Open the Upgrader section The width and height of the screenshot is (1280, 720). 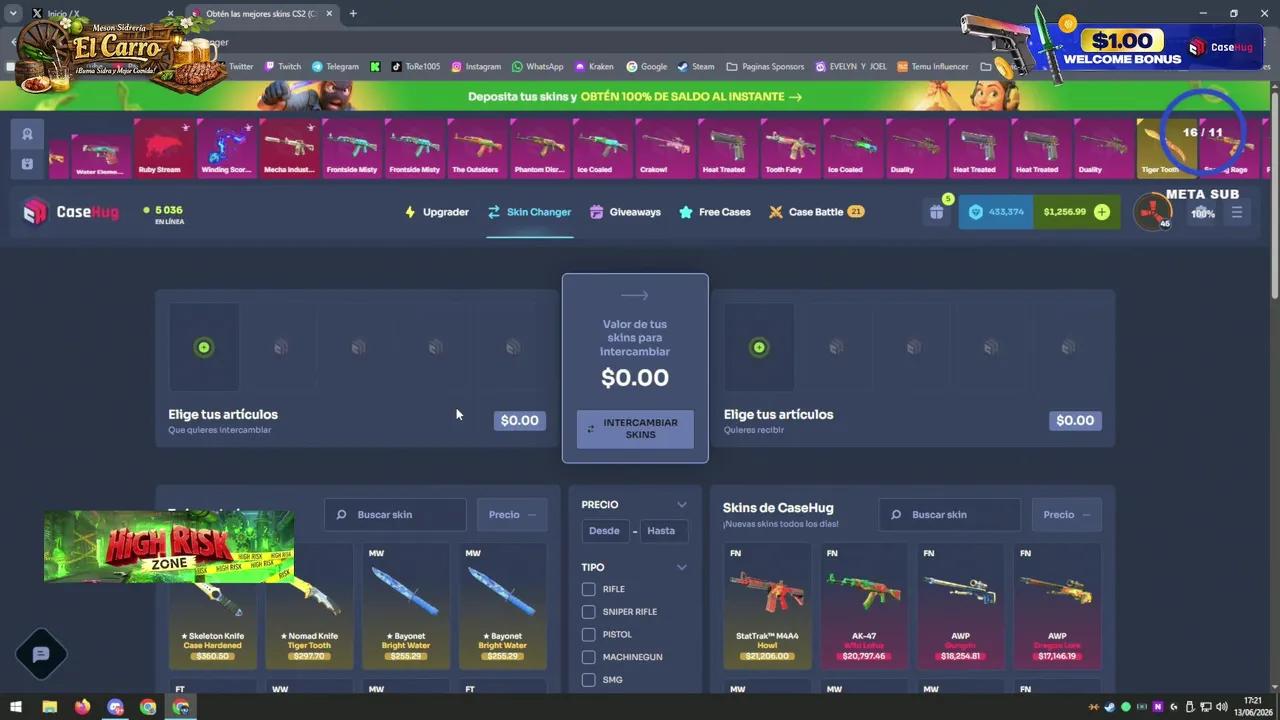436,212
